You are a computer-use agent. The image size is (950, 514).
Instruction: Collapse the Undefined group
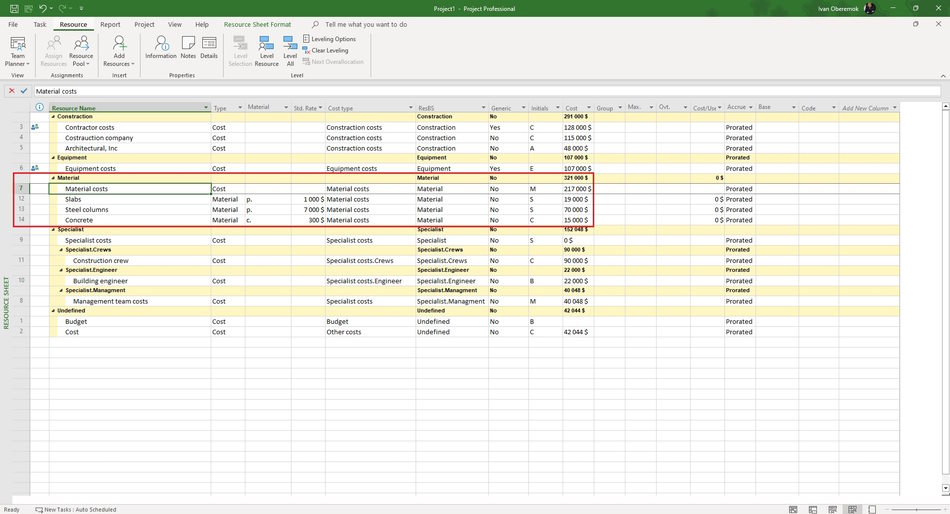[x=53, y=310]
